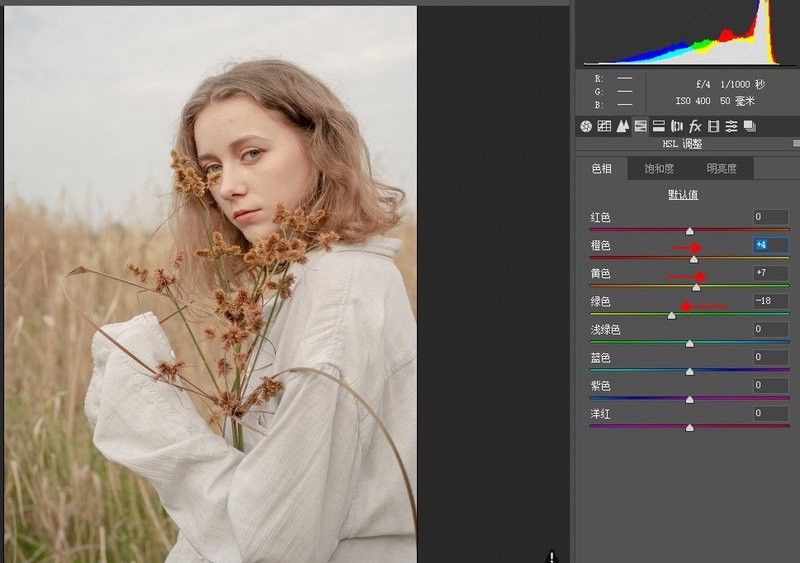This screenshot has height=563, width=800.
Task: Click the 黄色 hue slider handle
Action: (696, 288)
